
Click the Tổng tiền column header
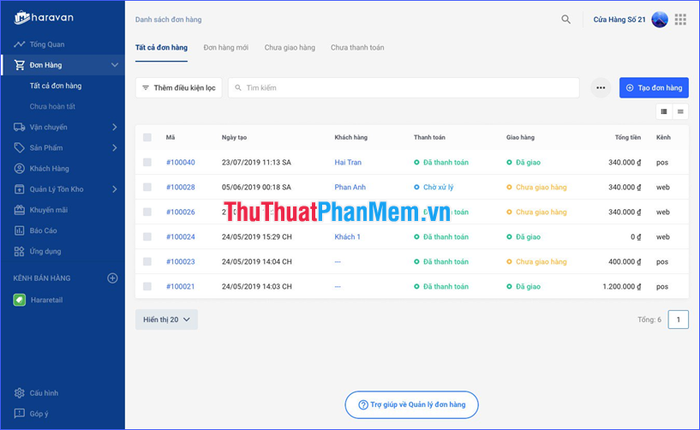[628, 137]
